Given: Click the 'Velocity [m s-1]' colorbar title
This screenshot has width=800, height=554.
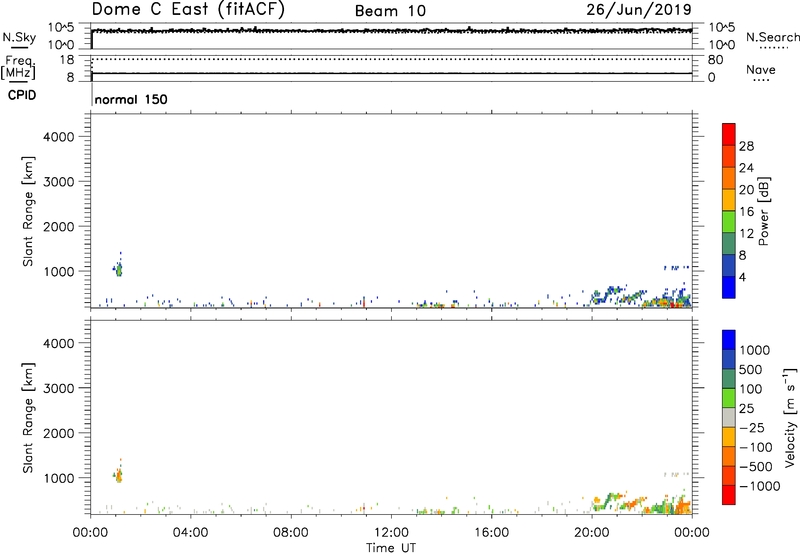Looking at the screenshot, I should (789, 417).
